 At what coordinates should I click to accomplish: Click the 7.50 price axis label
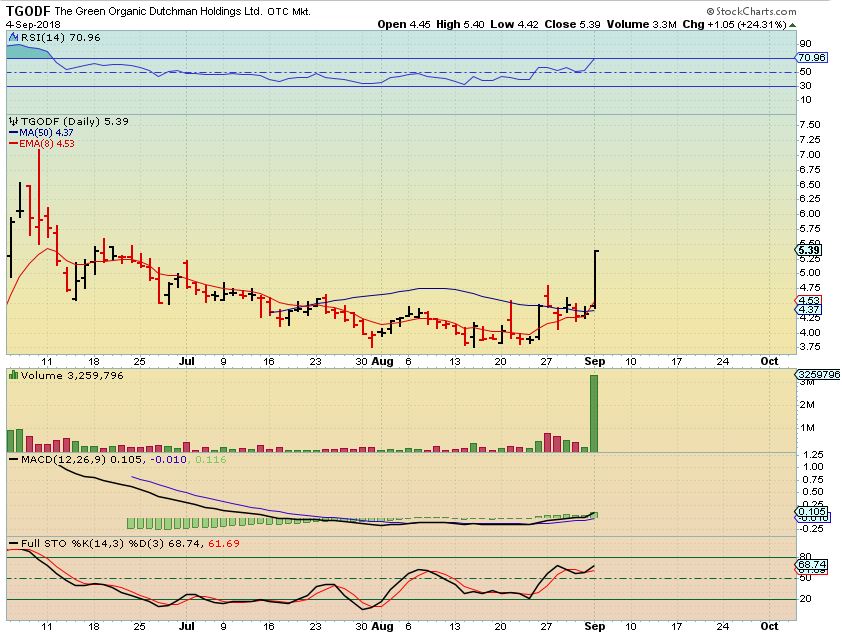click(x=810, y=125)
